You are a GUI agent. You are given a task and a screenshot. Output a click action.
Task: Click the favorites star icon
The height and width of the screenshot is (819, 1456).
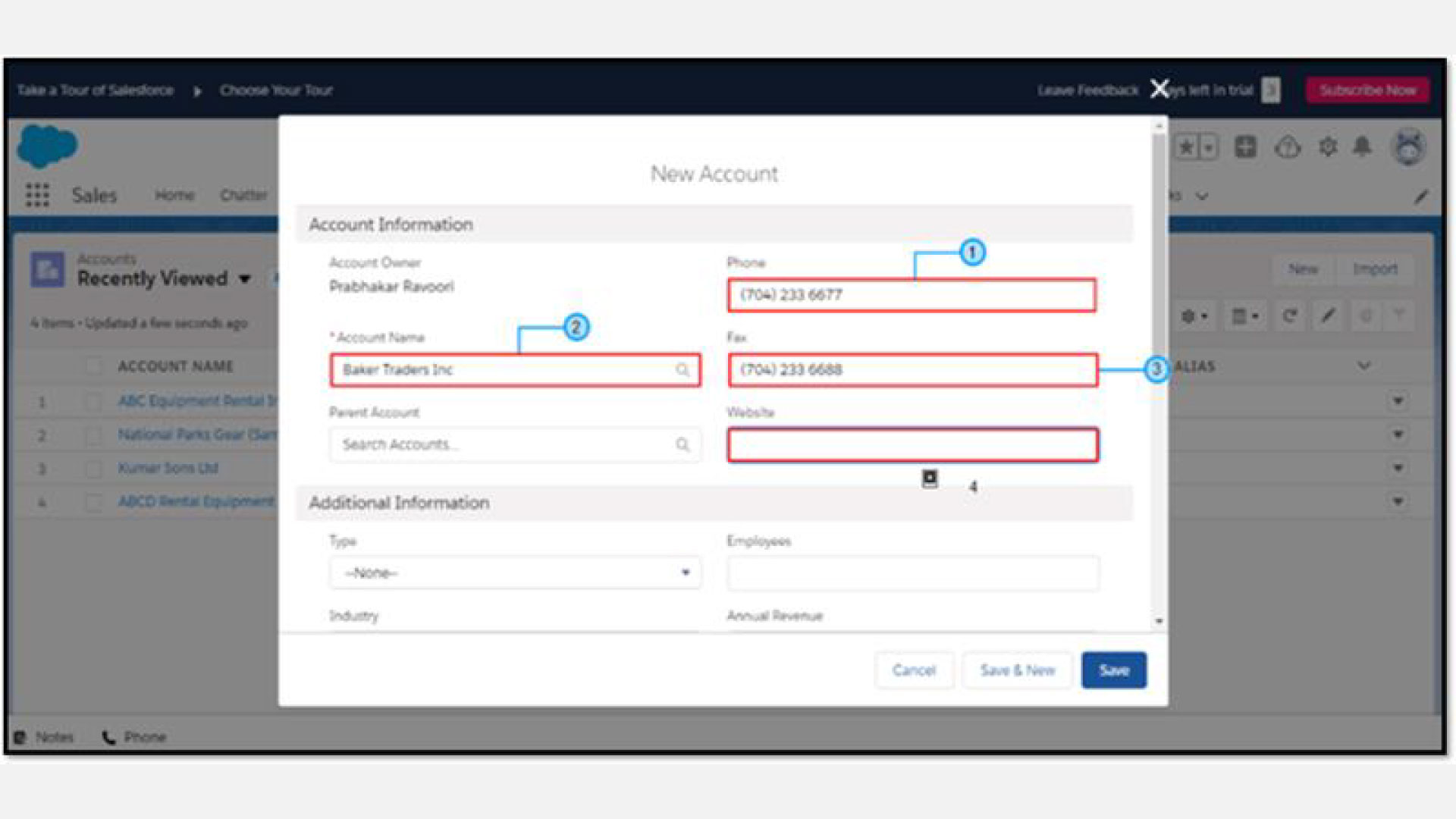pos(1186,146)
